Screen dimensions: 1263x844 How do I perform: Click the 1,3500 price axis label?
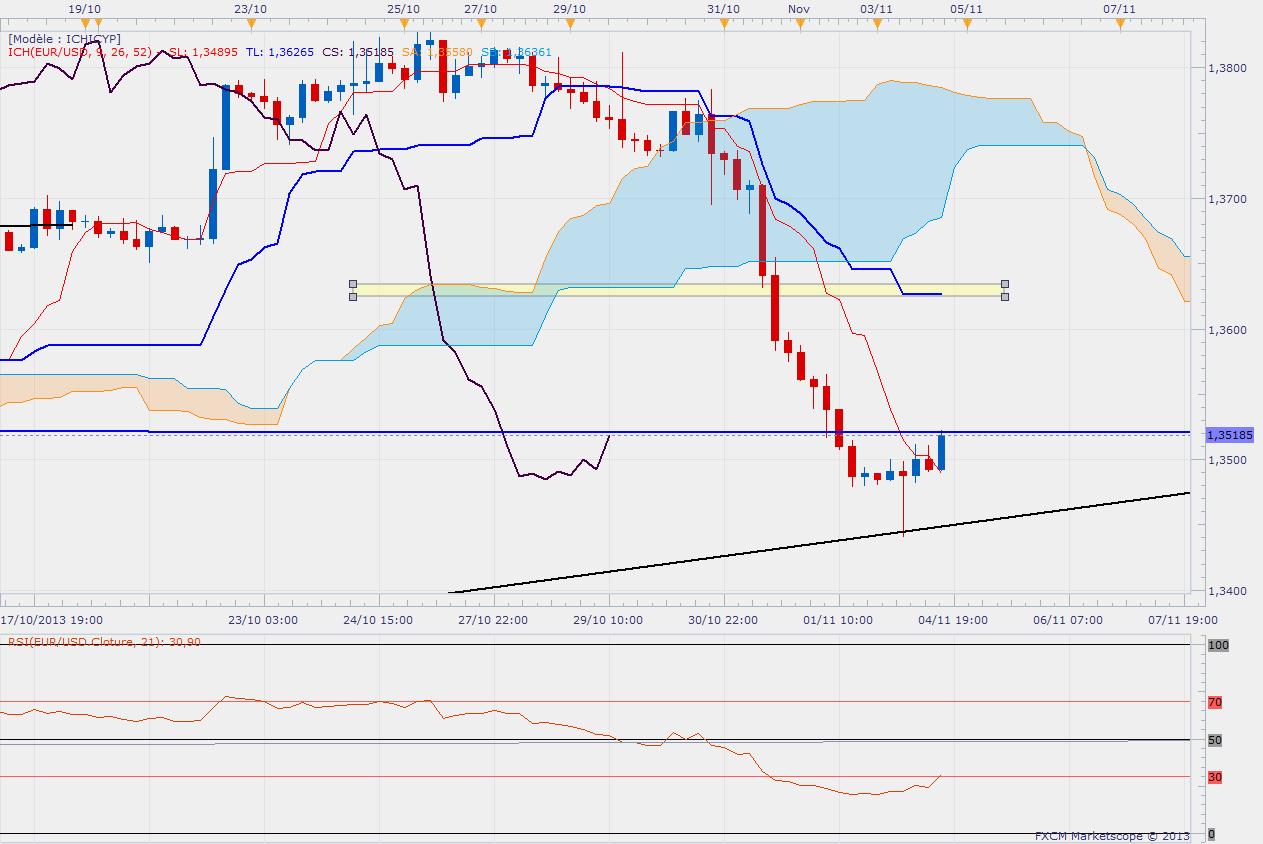tap(1229, 460)
